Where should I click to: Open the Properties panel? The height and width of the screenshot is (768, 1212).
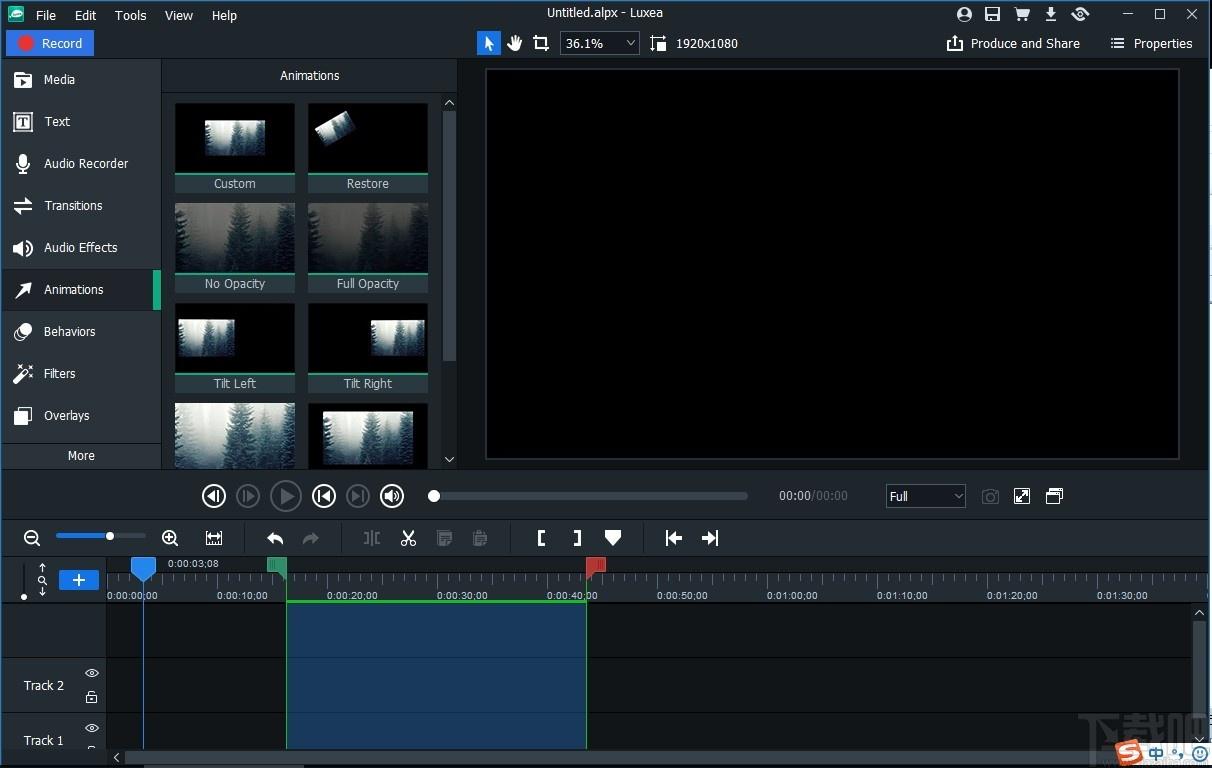[x=1151, y=43]
